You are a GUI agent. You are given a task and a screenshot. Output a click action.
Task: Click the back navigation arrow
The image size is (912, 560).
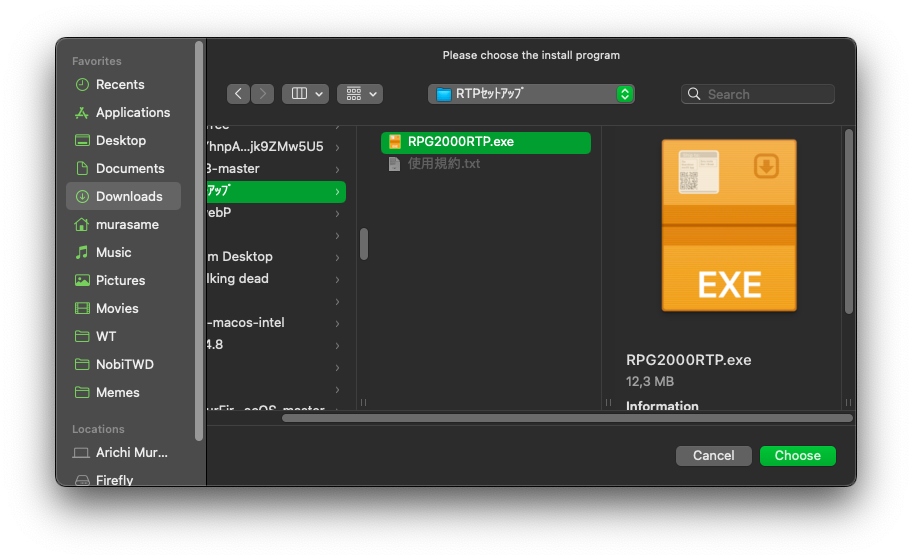(238, 94)
